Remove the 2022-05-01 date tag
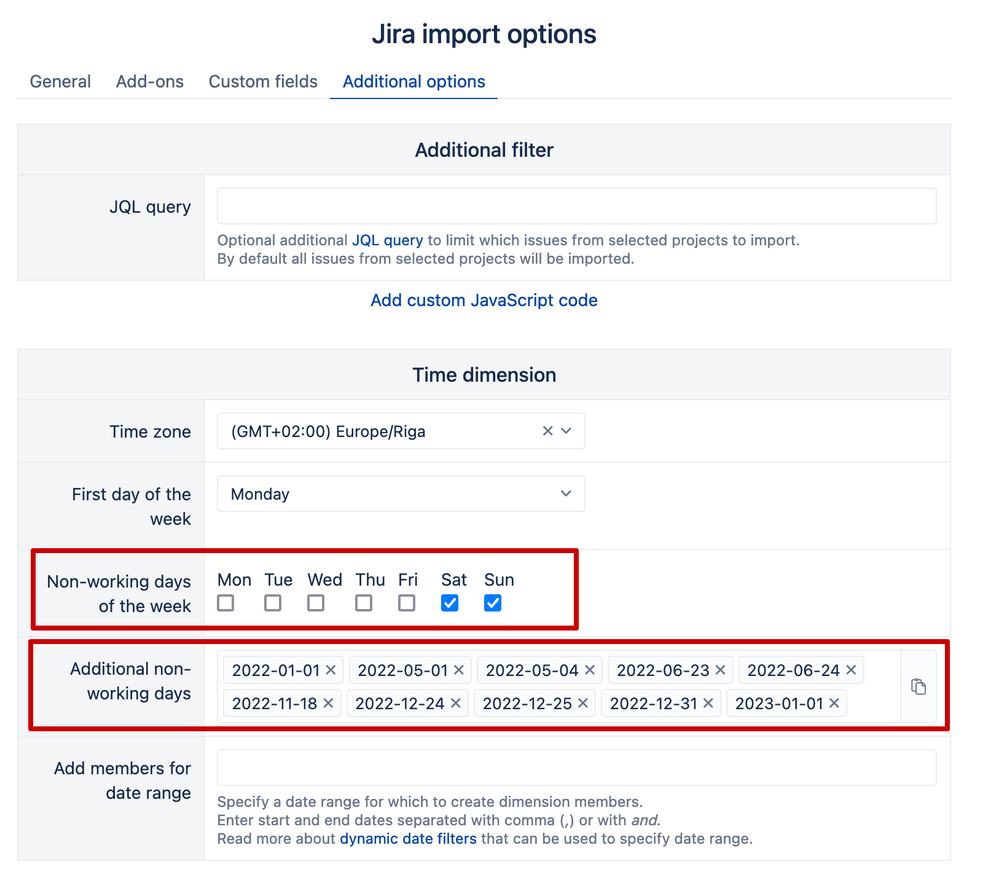Viewport: 999px width, 874px height. pyautogui.click(x=459, y=670)
